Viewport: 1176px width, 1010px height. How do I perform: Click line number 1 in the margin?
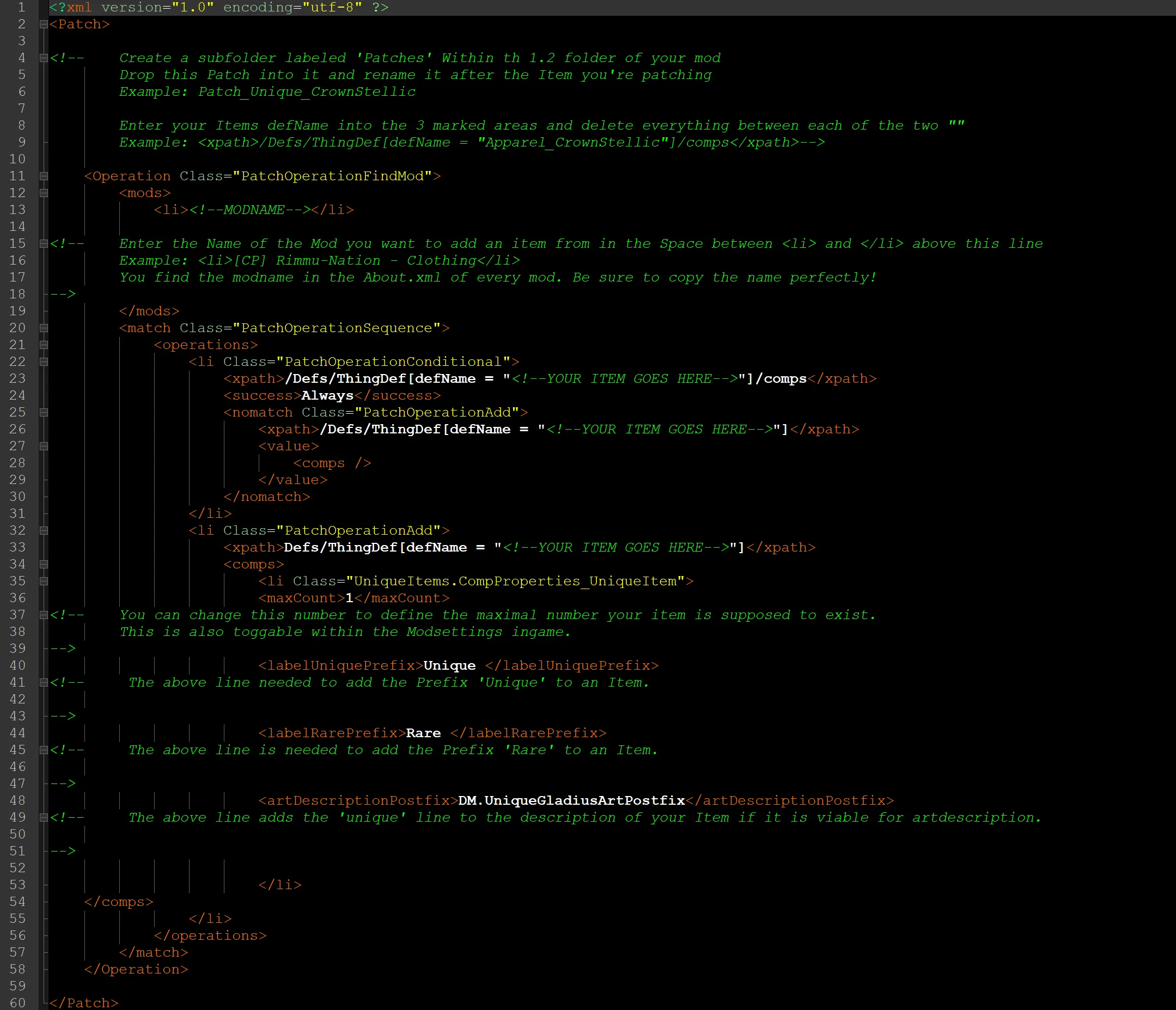tap(22, 8)
